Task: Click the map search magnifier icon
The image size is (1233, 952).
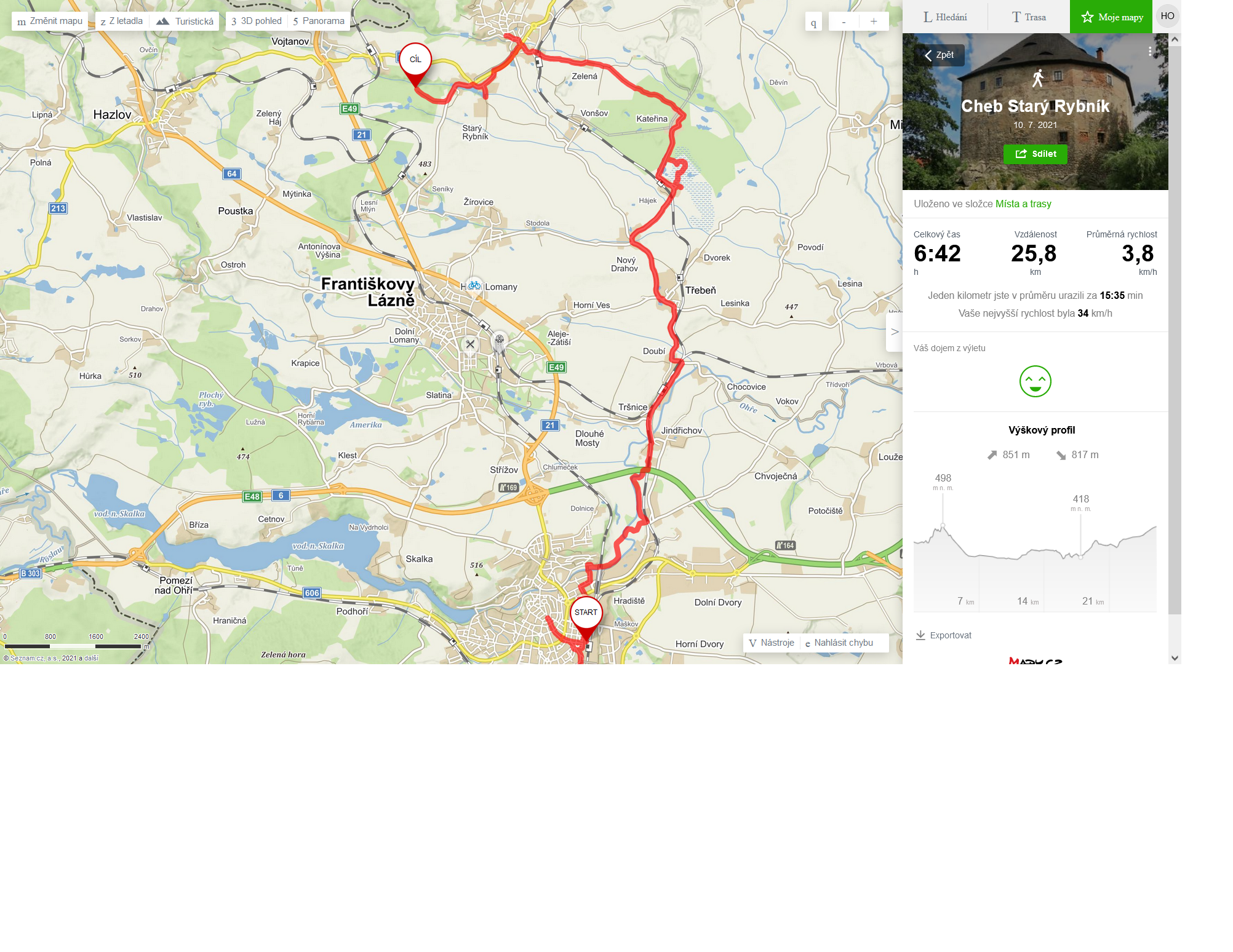Action: tap(813, 22)
